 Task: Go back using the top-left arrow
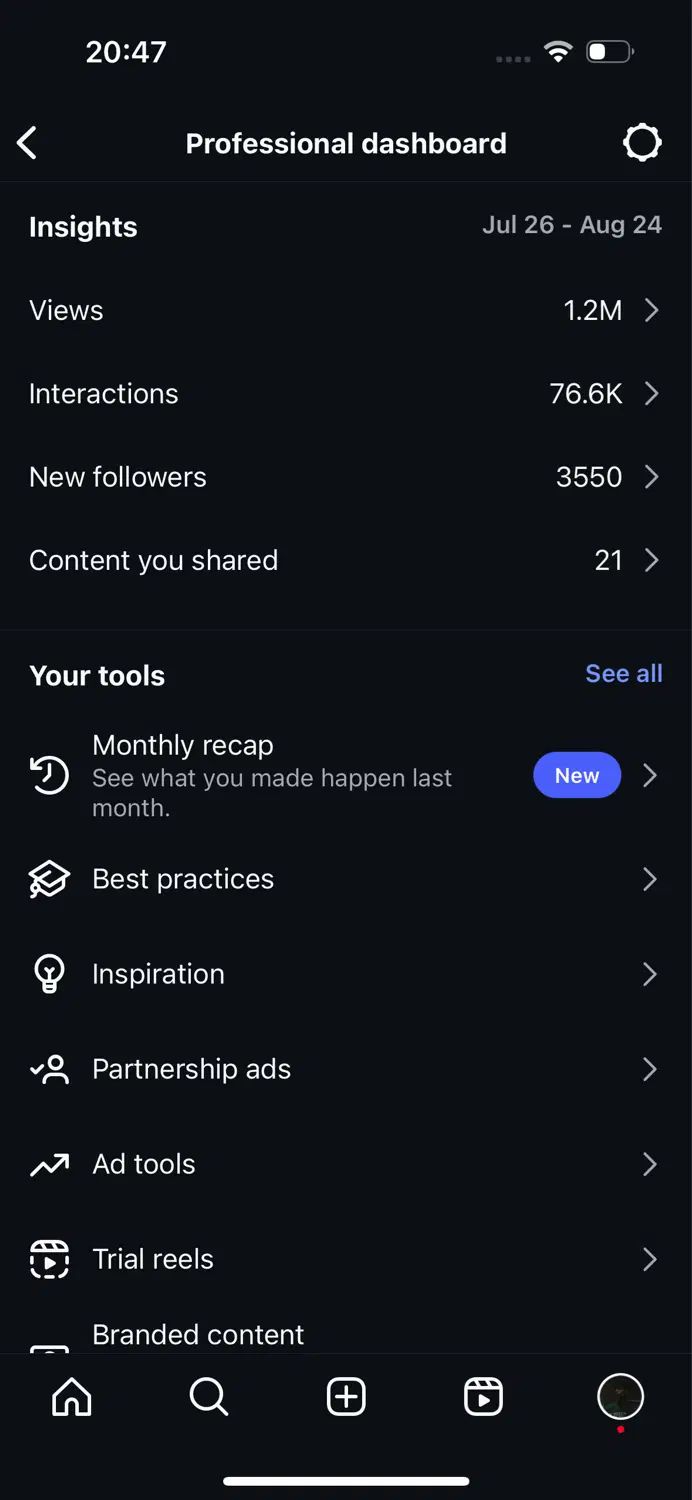27,143
